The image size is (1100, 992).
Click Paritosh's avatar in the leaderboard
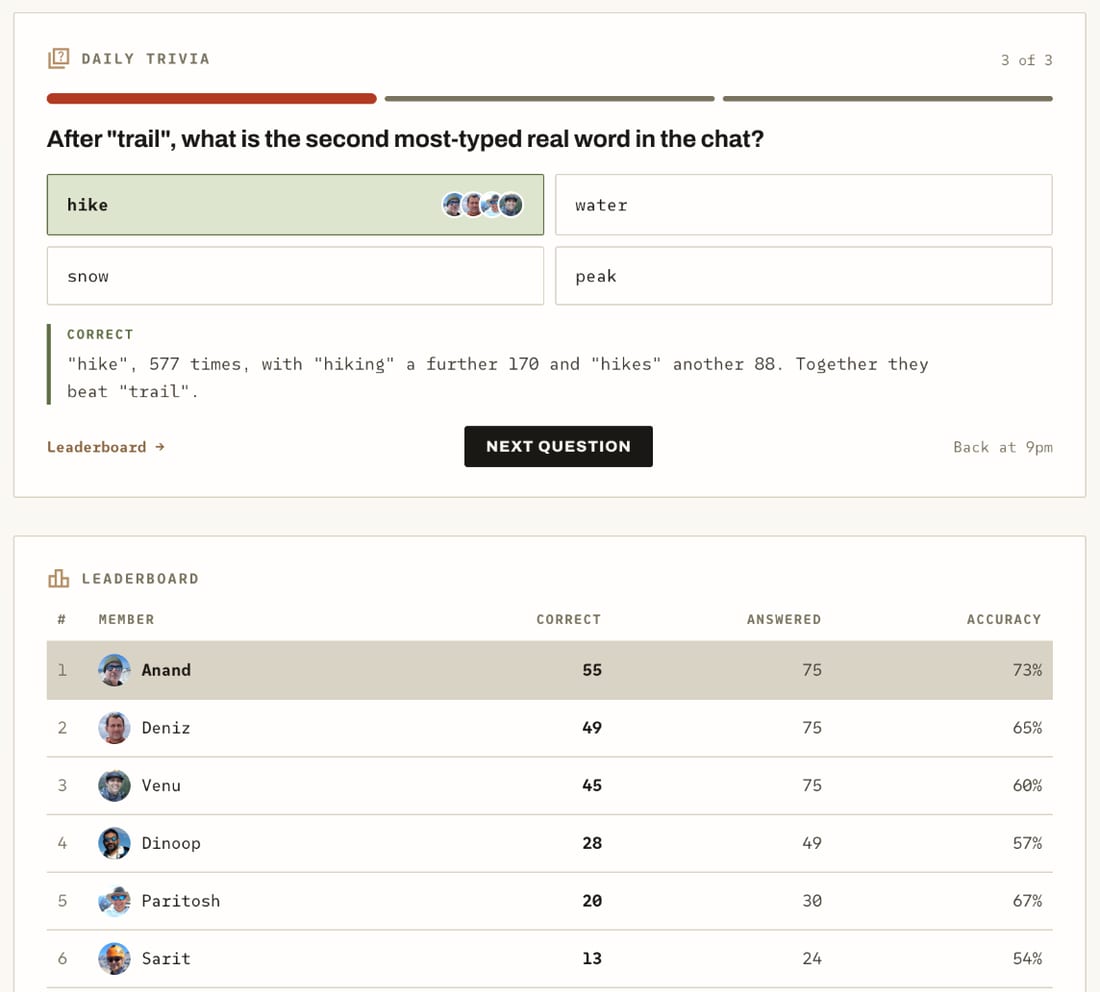(114, 901)
